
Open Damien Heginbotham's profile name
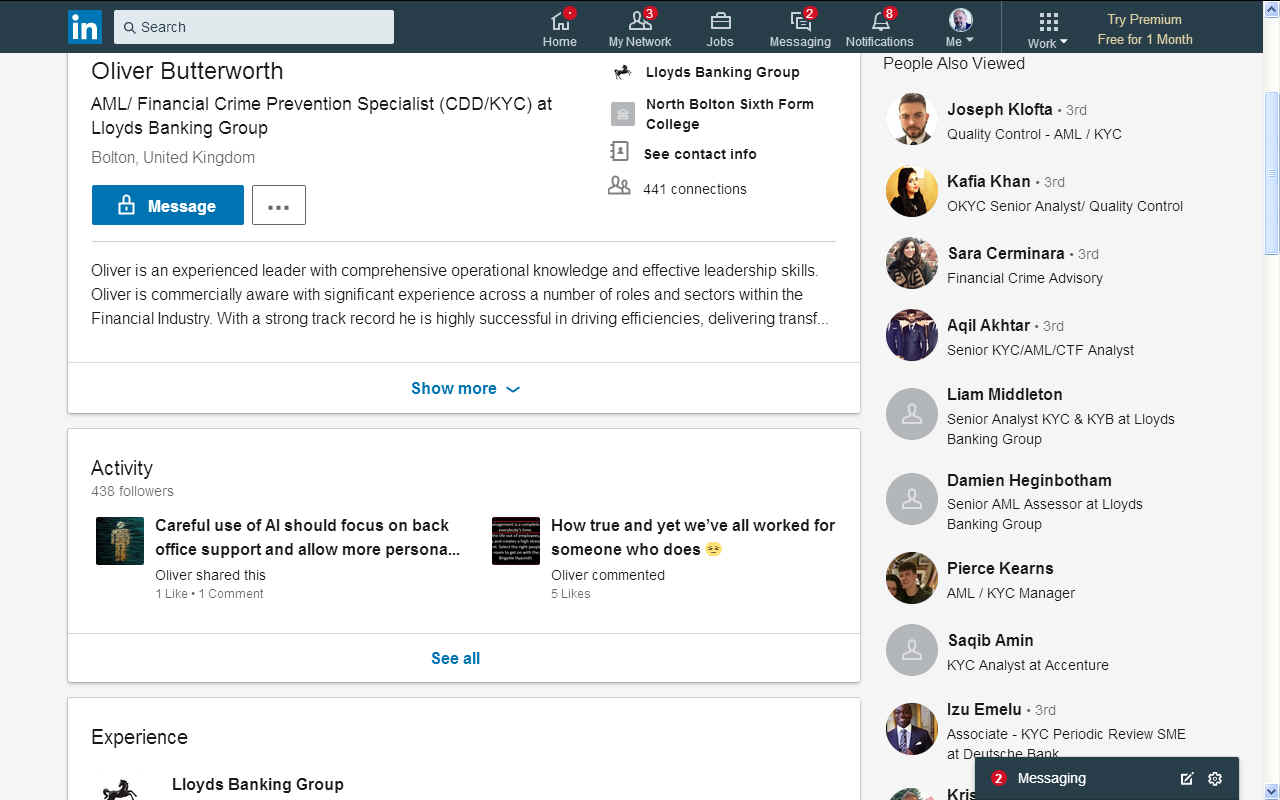point(1029,480)
